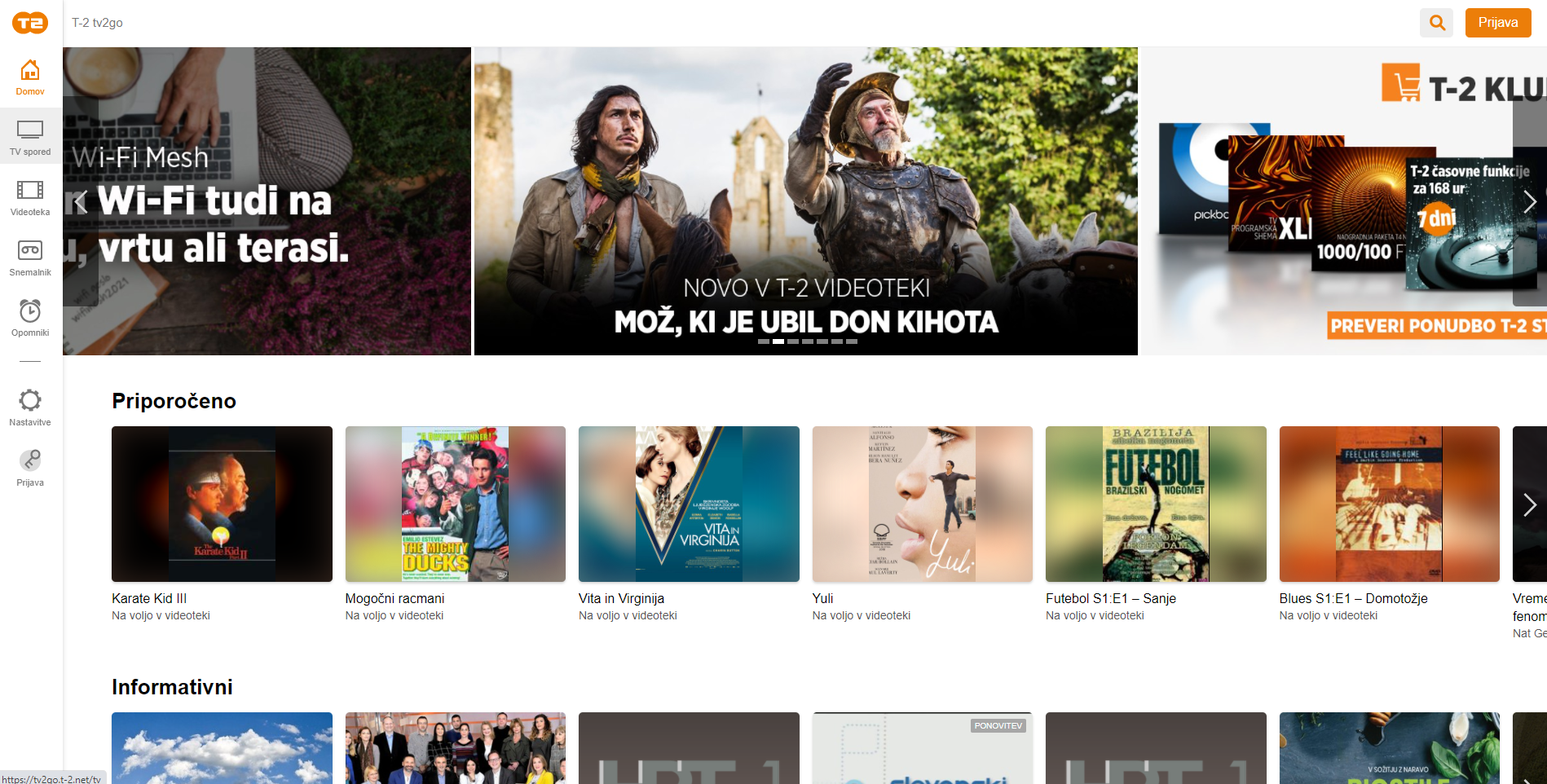Image resolution: width=1547 pixels, height=784 pixels.
Task: Click the orange search magnifier button
Action: [x=1437, y=23]
